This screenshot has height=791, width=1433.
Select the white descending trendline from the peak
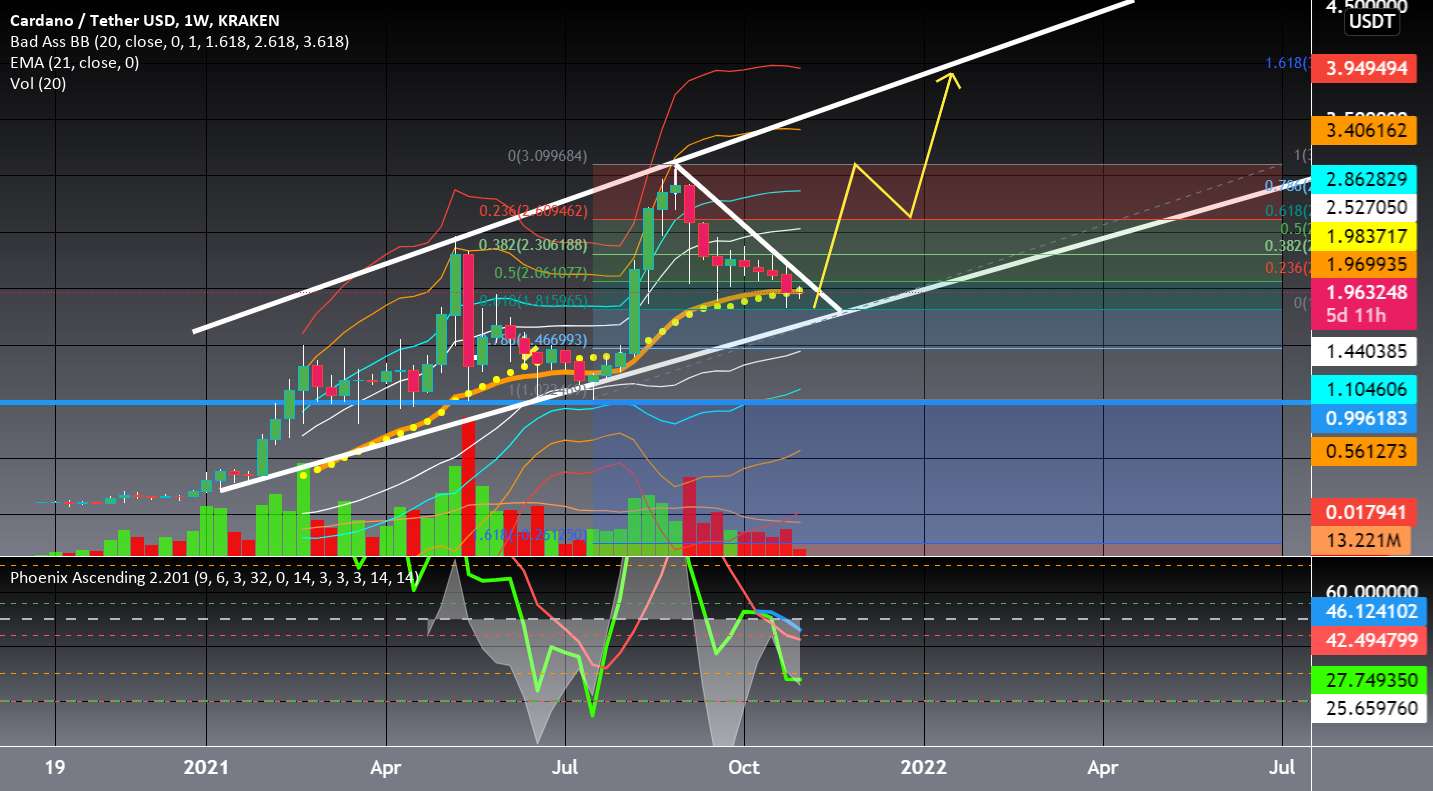tap(758, 236)
